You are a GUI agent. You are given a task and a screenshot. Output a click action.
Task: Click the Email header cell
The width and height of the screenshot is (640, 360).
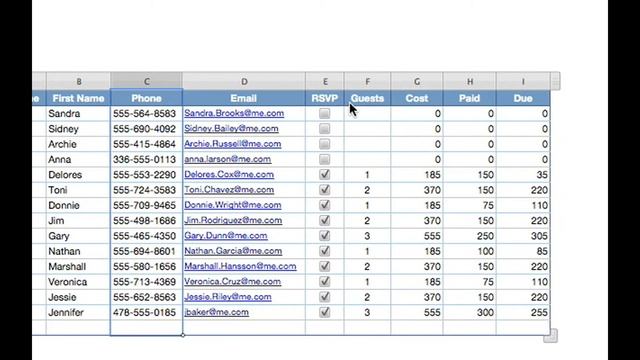244,98
